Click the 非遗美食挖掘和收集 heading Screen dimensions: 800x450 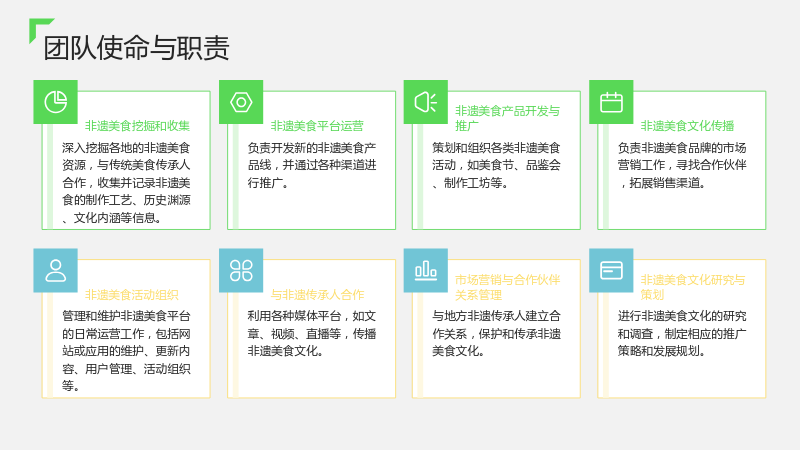coord(137,126)
